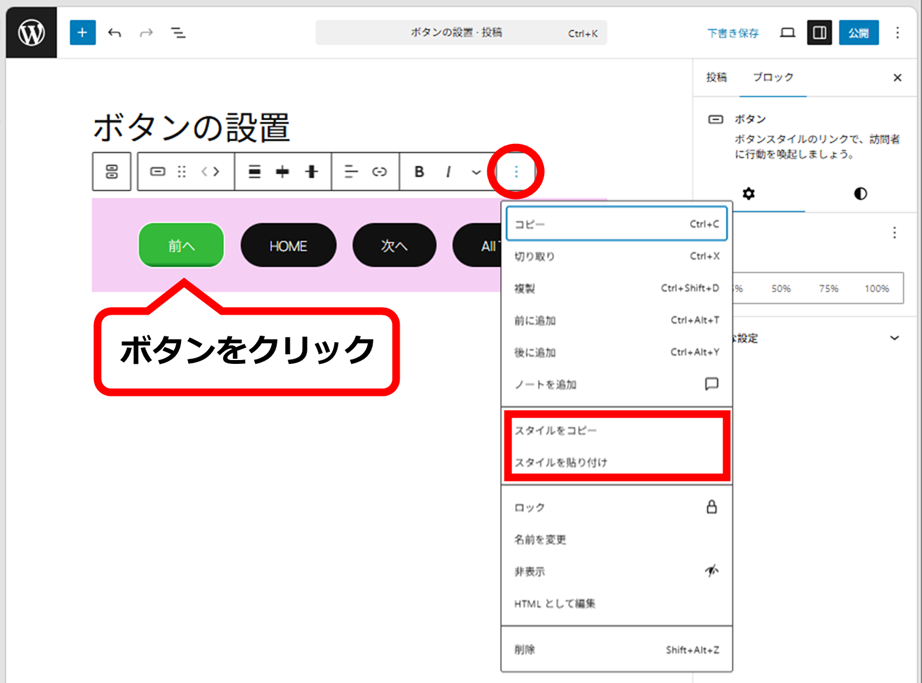Screen dimensions: 922x683
Task: Select the 100% width option
Action: tap(876, 288)
